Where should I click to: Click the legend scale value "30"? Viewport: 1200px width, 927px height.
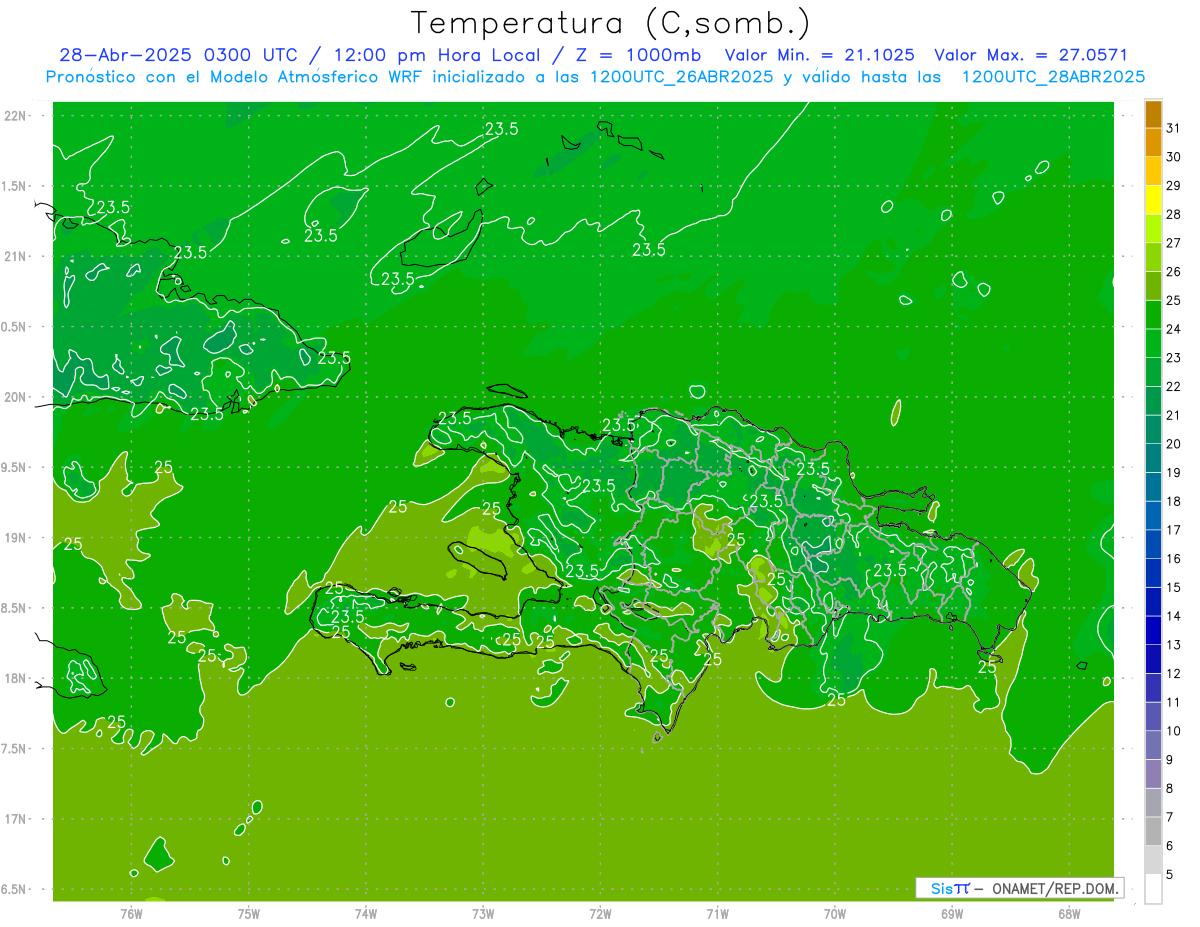[1174, 157]
